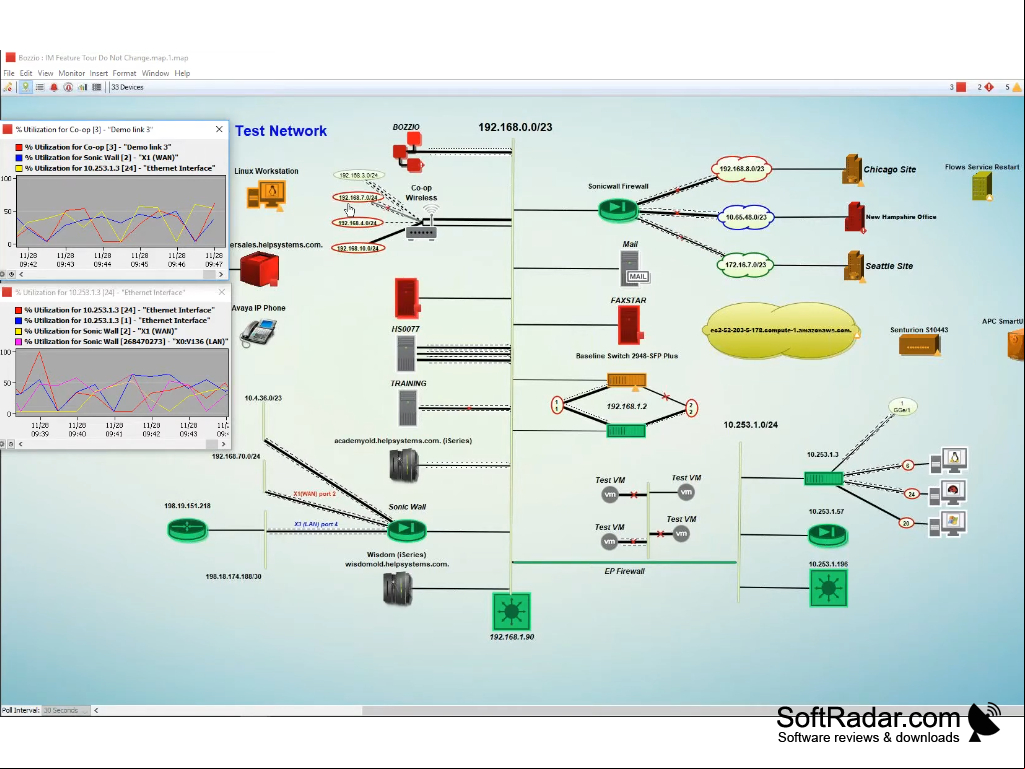Click the pie-chart mode button in top chart

pos(11,275)
